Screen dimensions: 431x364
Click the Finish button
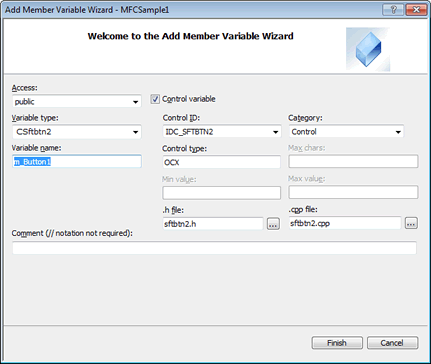pos(337,343)
